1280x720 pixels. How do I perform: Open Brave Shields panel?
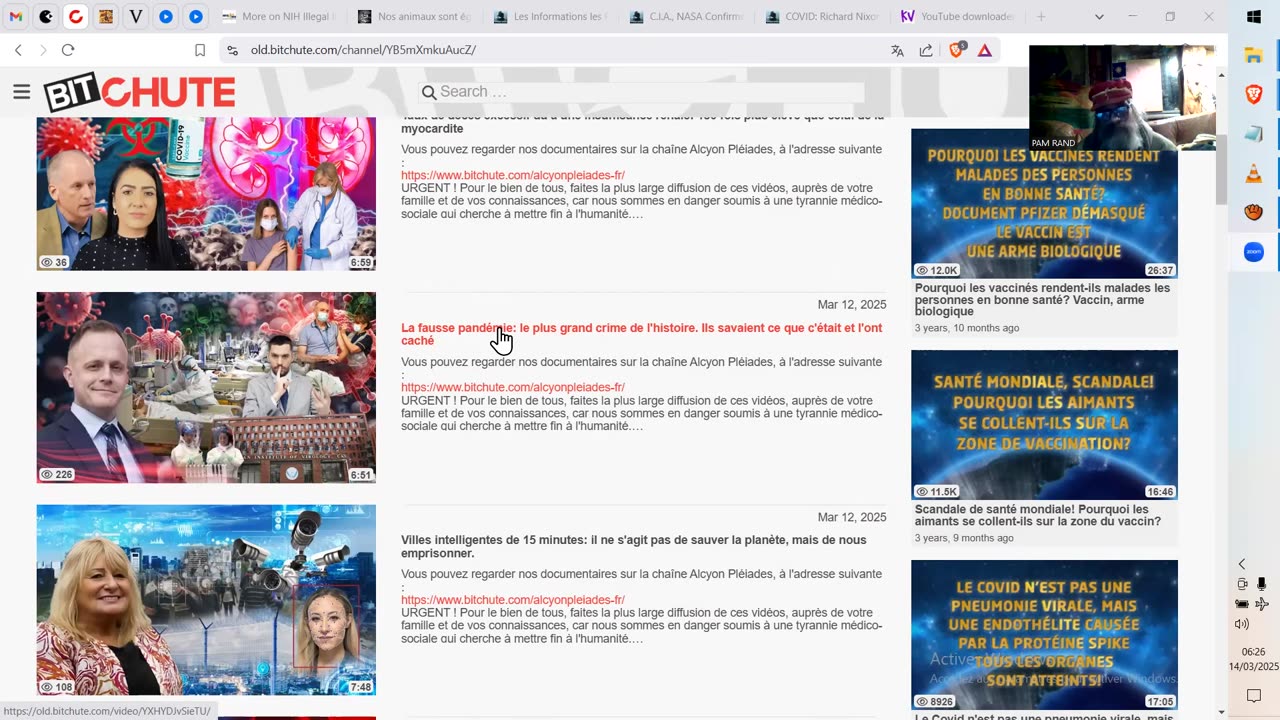956,50
